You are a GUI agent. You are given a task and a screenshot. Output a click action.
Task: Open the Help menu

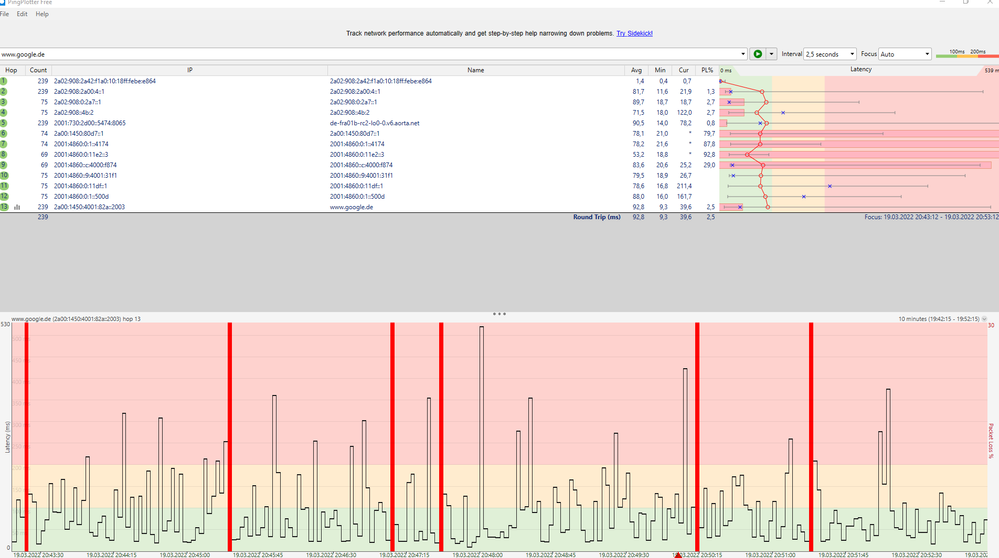42,14
